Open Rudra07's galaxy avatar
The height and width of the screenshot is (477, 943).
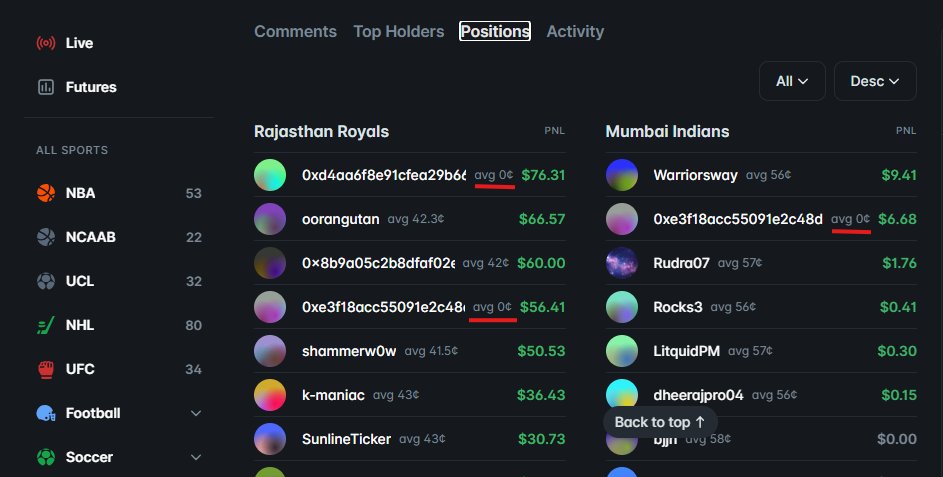622,263
